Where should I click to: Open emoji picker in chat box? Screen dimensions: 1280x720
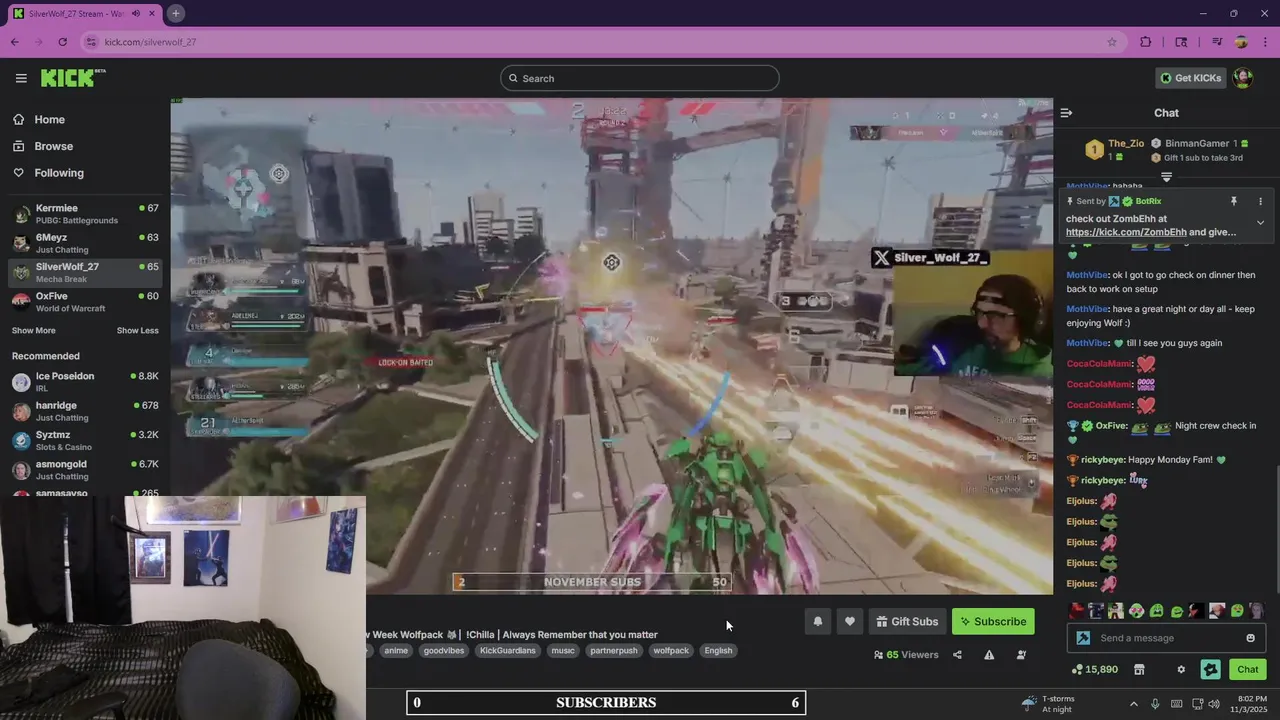(x=1250, y=638)
